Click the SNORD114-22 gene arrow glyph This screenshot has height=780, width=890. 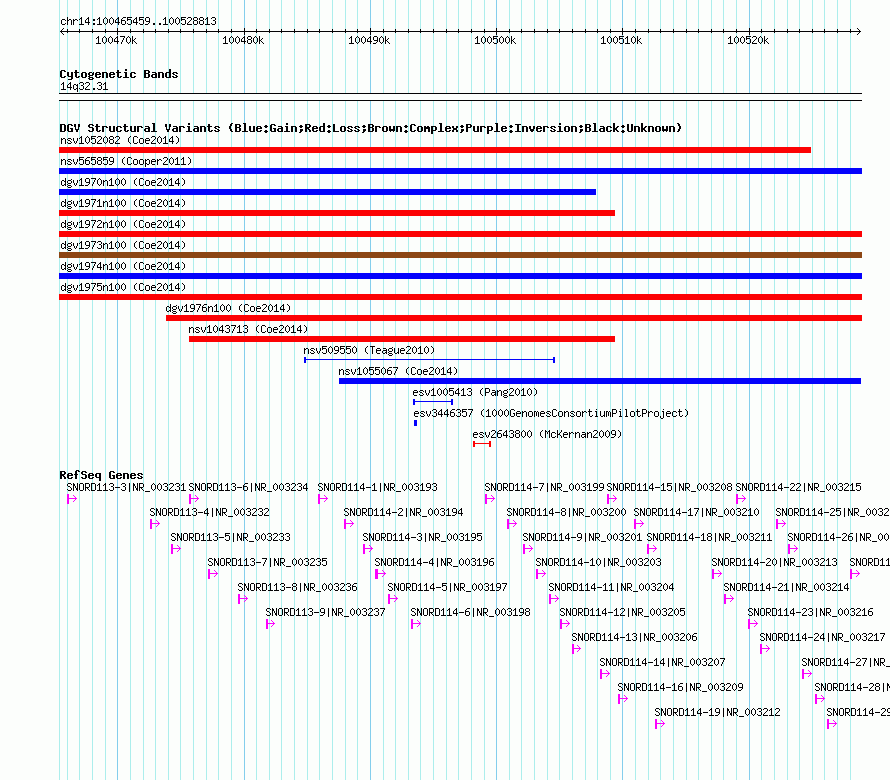point(741,499)
